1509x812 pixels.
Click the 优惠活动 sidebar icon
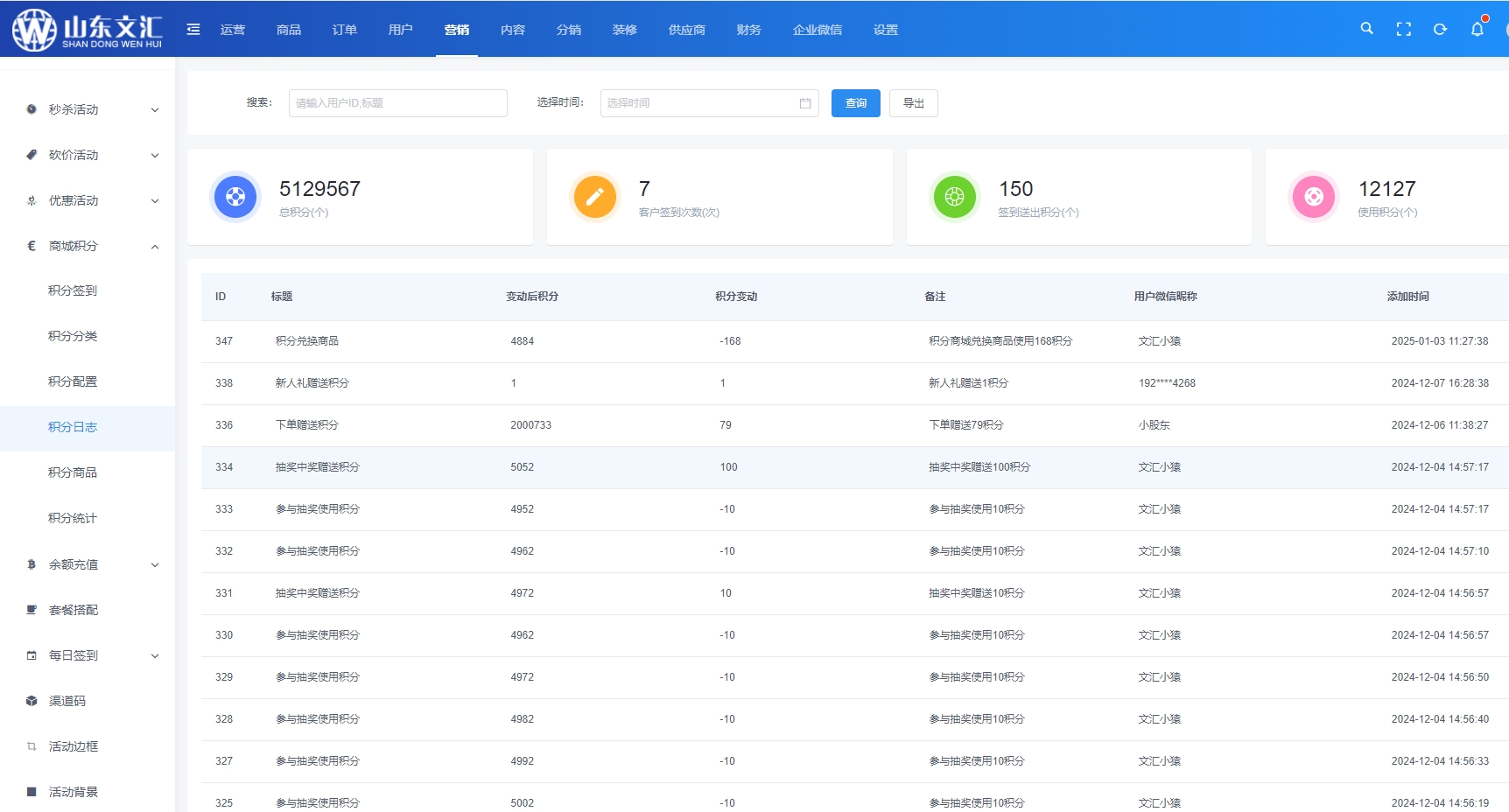pos(32,200)
